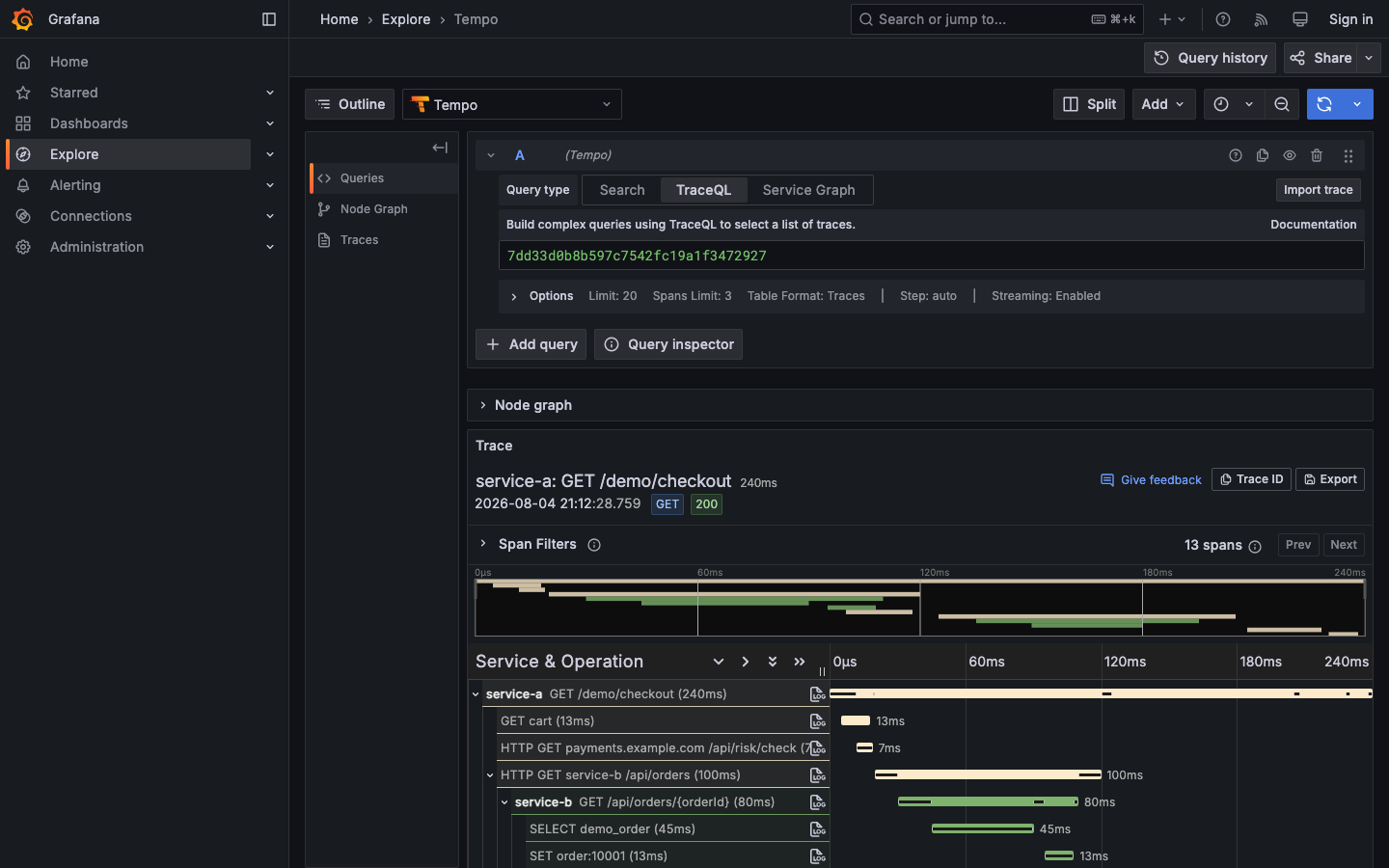Zoom out the time range
Image resolution: width=1389 pixels, height=868 pixels.
1282,104
